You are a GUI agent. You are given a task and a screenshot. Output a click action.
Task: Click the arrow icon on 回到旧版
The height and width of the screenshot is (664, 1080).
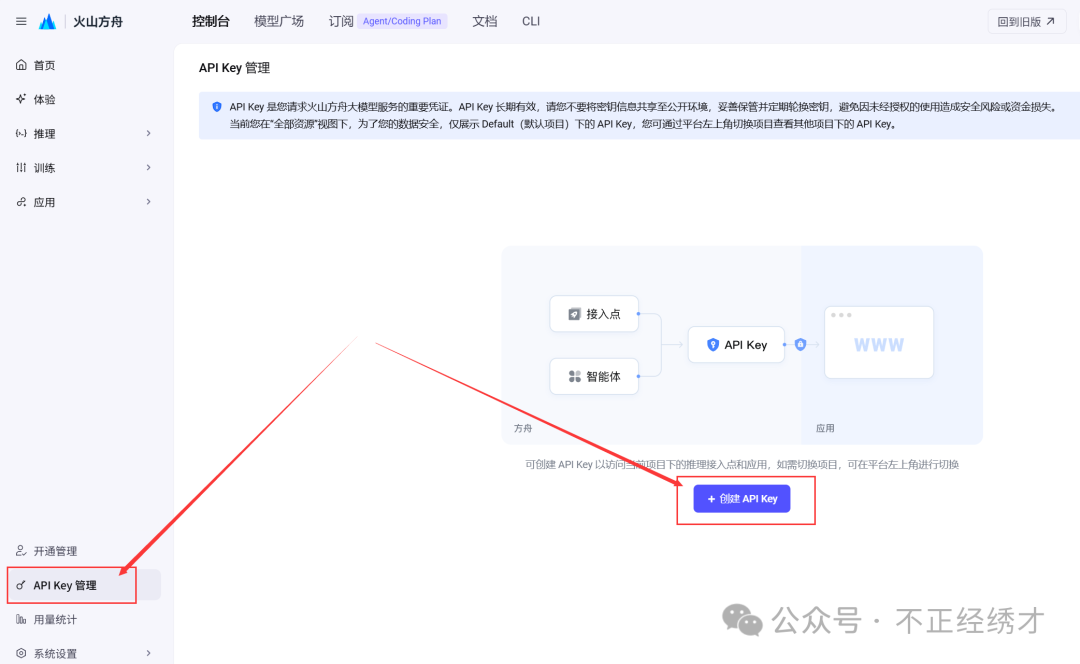pyautogui.click(x=1050, y=21)
